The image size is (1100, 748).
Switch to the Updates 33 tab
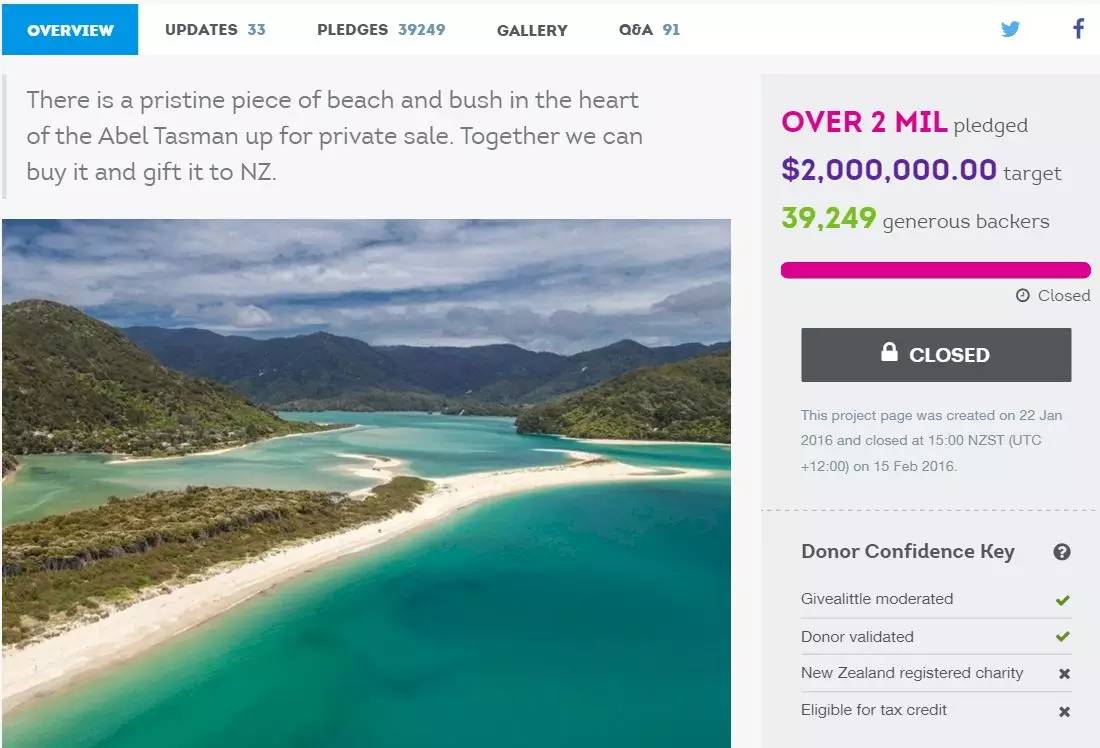(215, 29)
